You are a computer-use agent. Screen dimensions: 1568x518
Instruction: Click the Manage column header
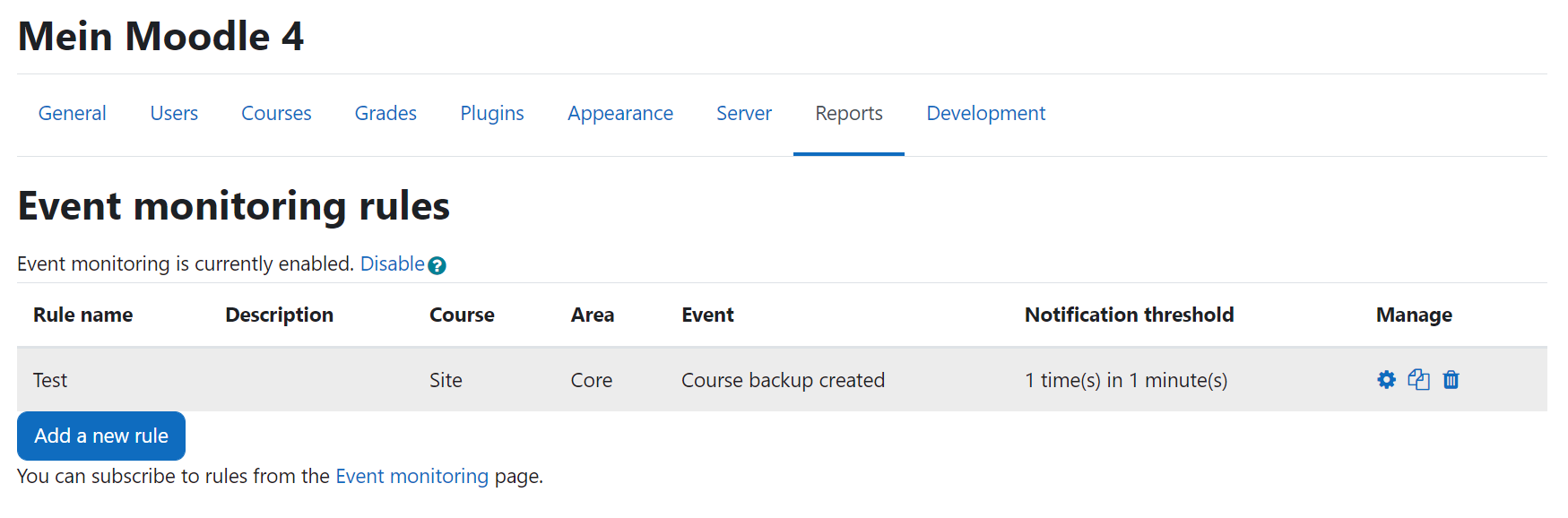click(x=1414, y=315)
